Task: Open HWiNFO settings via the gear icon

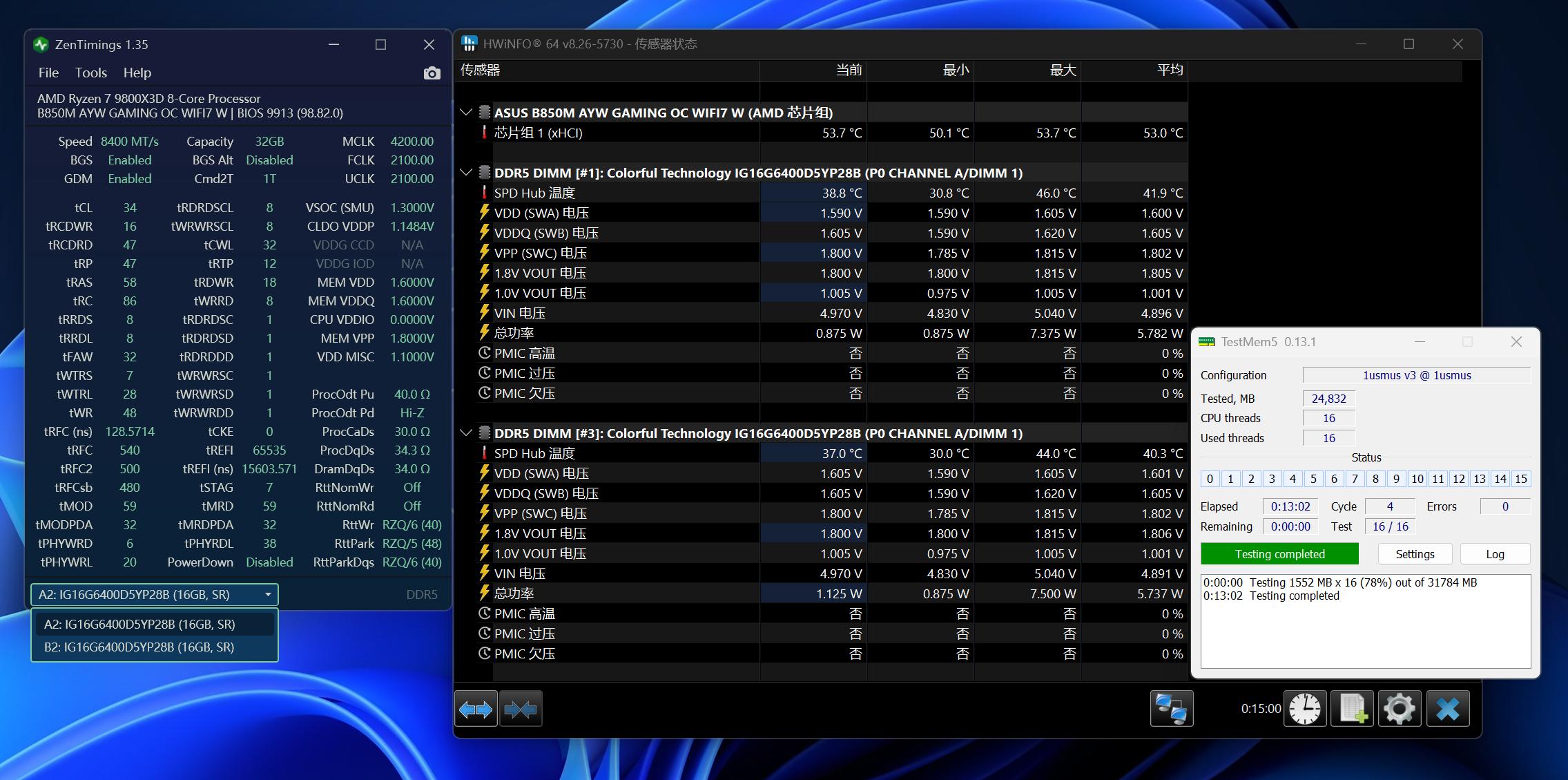Action: point(1399,708)
